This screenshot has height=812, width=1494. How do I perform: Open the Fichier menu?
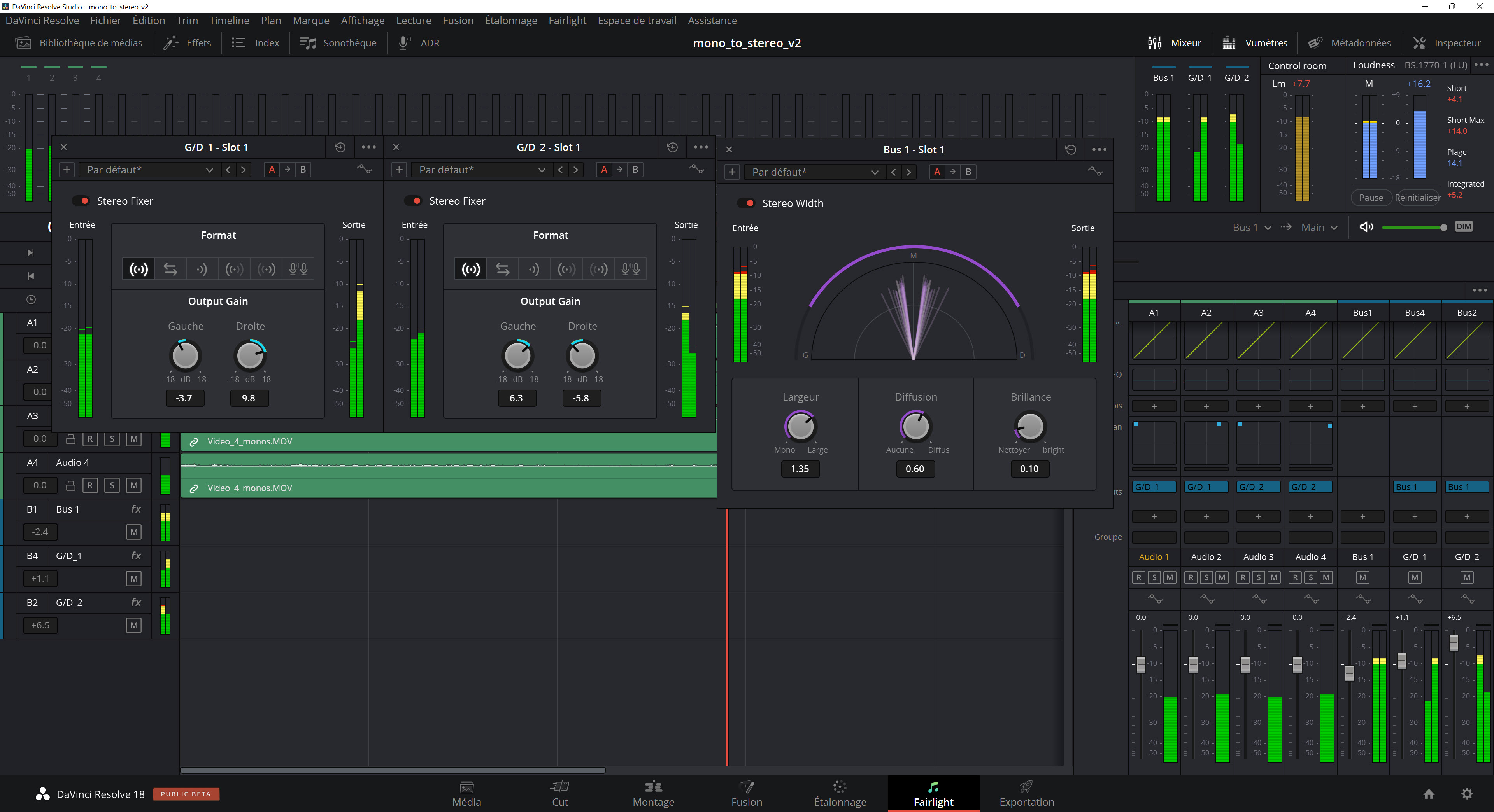pos(105,20)
